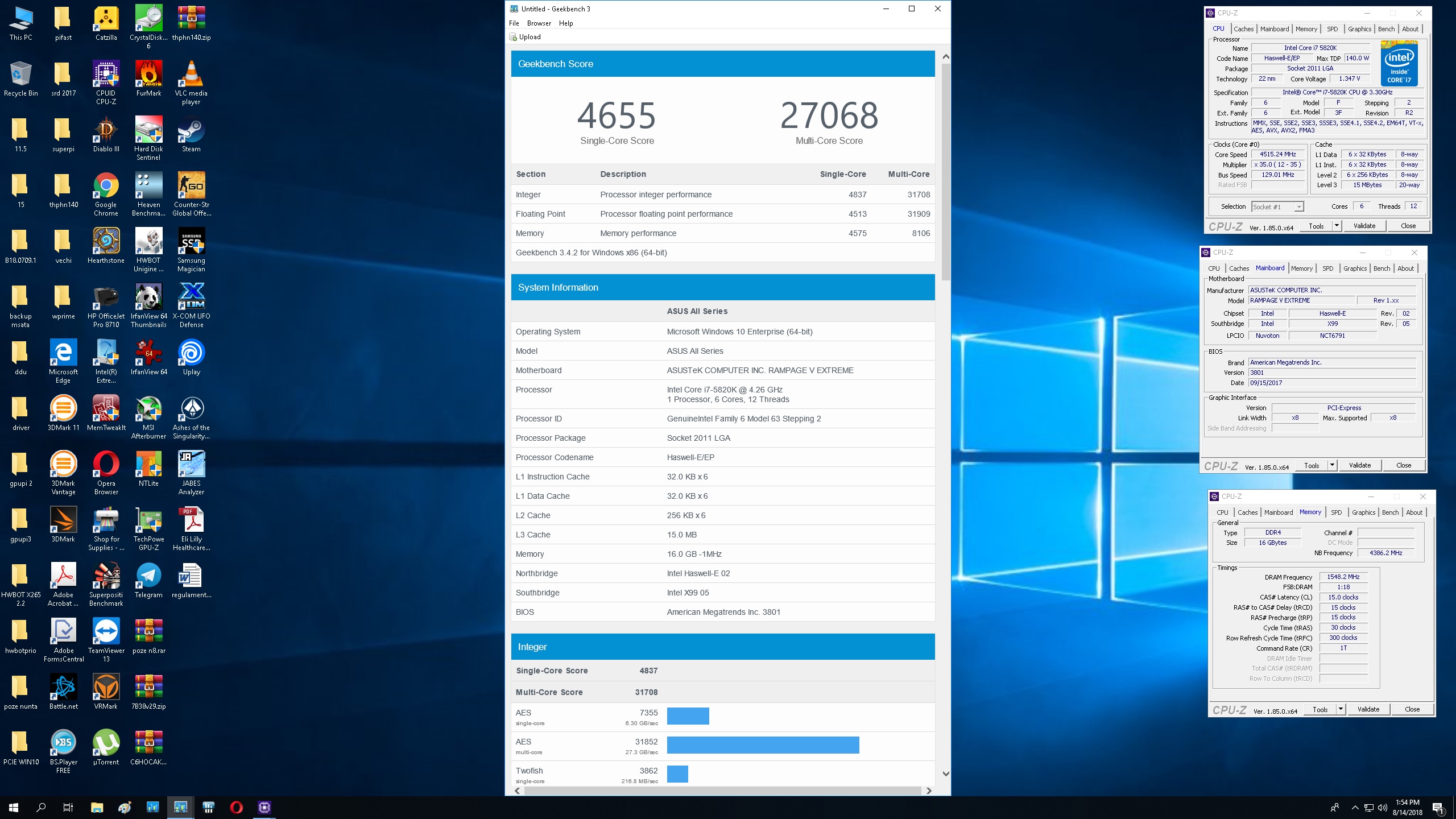Select the Diablo III desktop icon
The height and width of the screenshot is (819, 1456).
[106, 135]
